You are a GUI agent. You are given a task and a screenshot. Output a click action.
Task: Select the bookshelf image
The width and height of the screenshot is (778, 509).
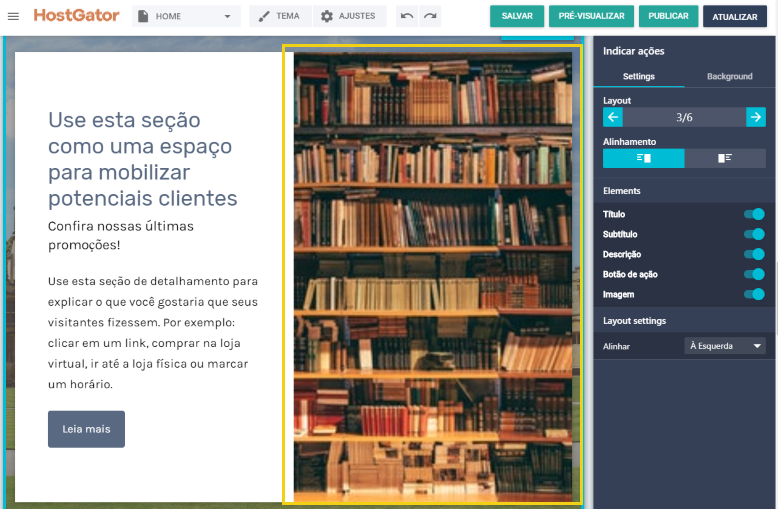[x=433, y=276]
